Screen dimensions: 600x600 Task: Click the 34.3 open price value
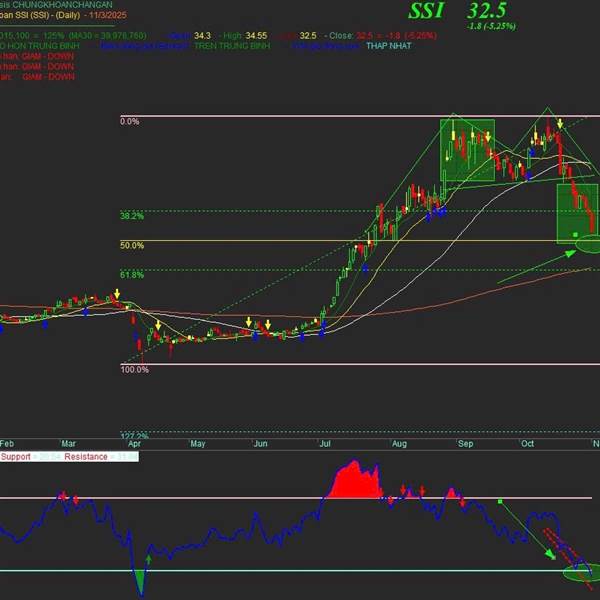click(202, 36)
